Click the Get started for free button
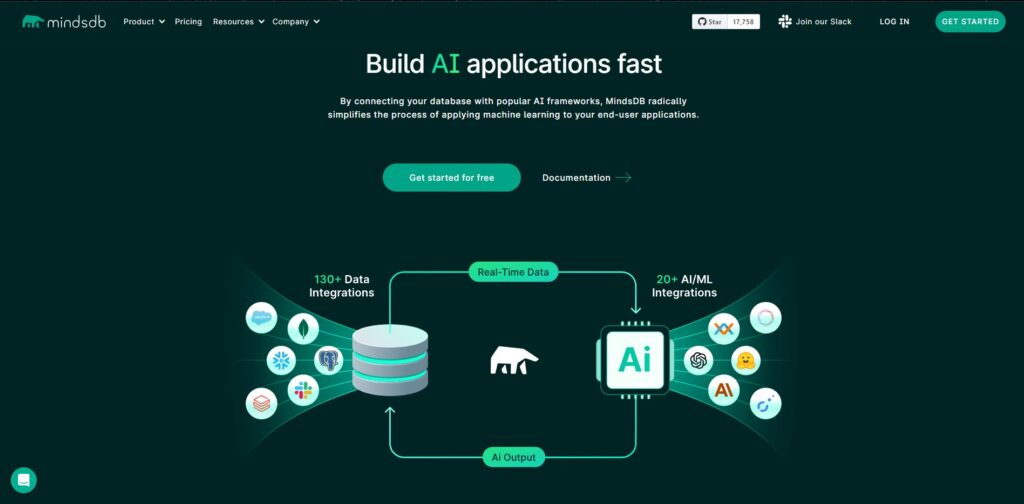The image size is (1024, 504). [451, 178]
